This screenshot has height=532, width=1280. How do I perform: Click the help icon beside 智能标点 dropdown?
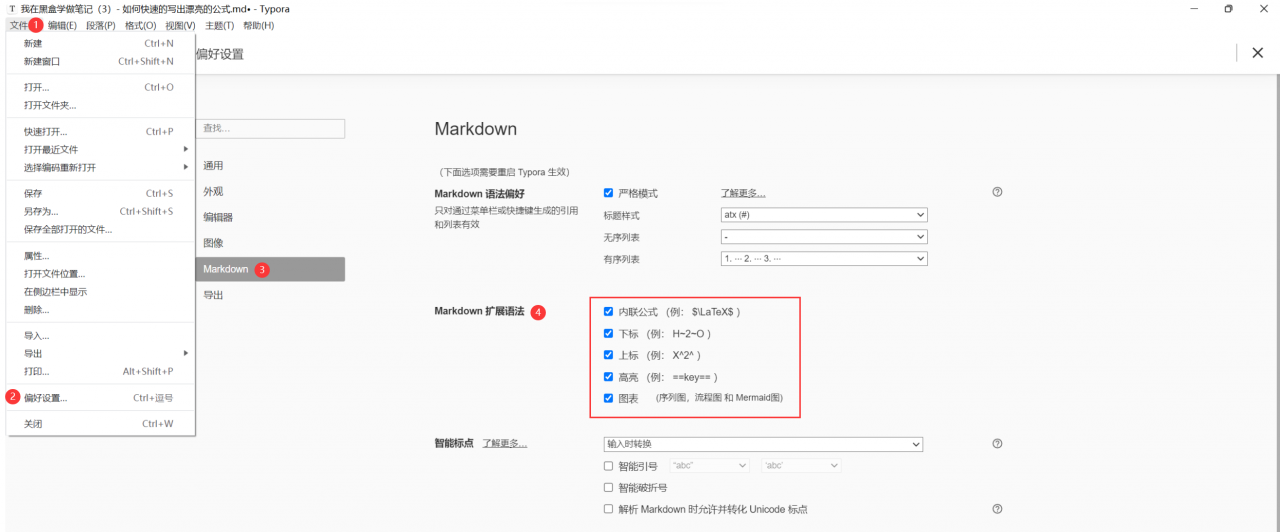pos(997,443)
